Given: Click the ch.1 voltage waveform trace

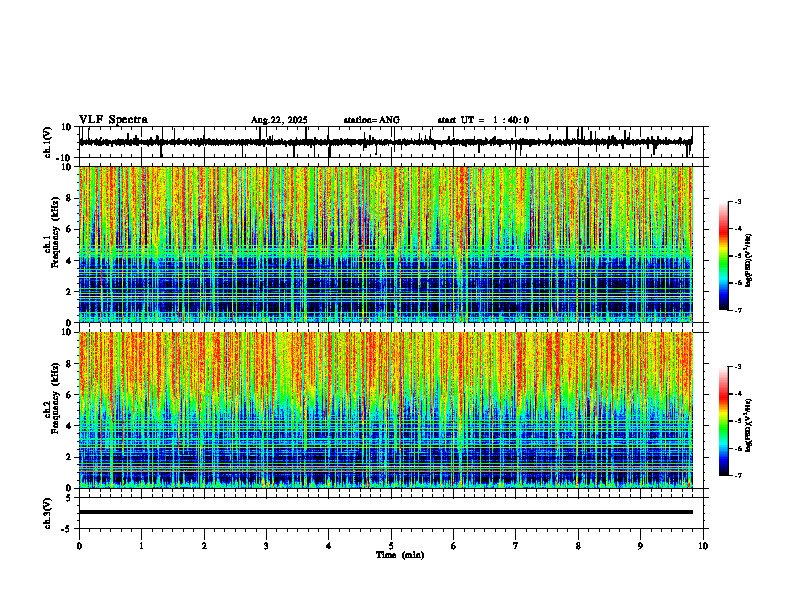Looking at the screenshot, I should click(385, 142).
